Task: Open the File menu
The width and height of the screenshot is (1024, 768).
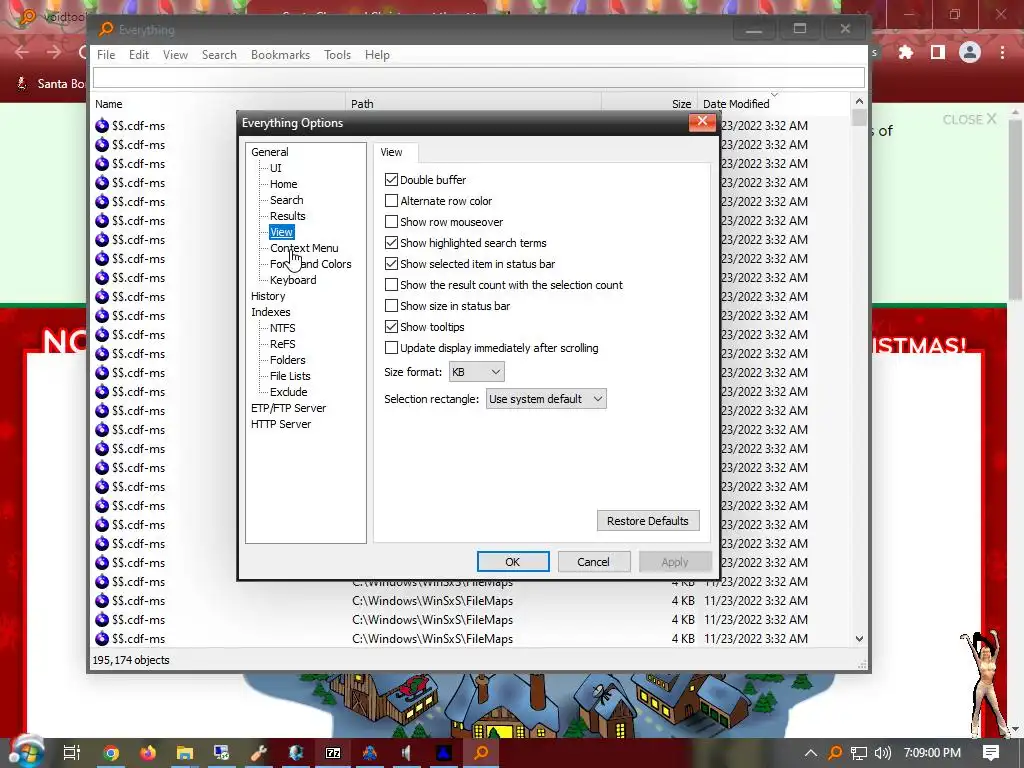Action: pos(106,55)
